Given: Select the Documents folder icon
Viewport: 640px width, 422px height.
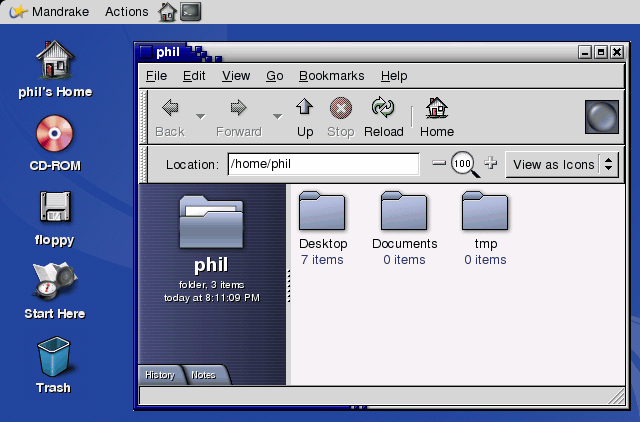Looking at the screenshot, I should click(404, 211).
